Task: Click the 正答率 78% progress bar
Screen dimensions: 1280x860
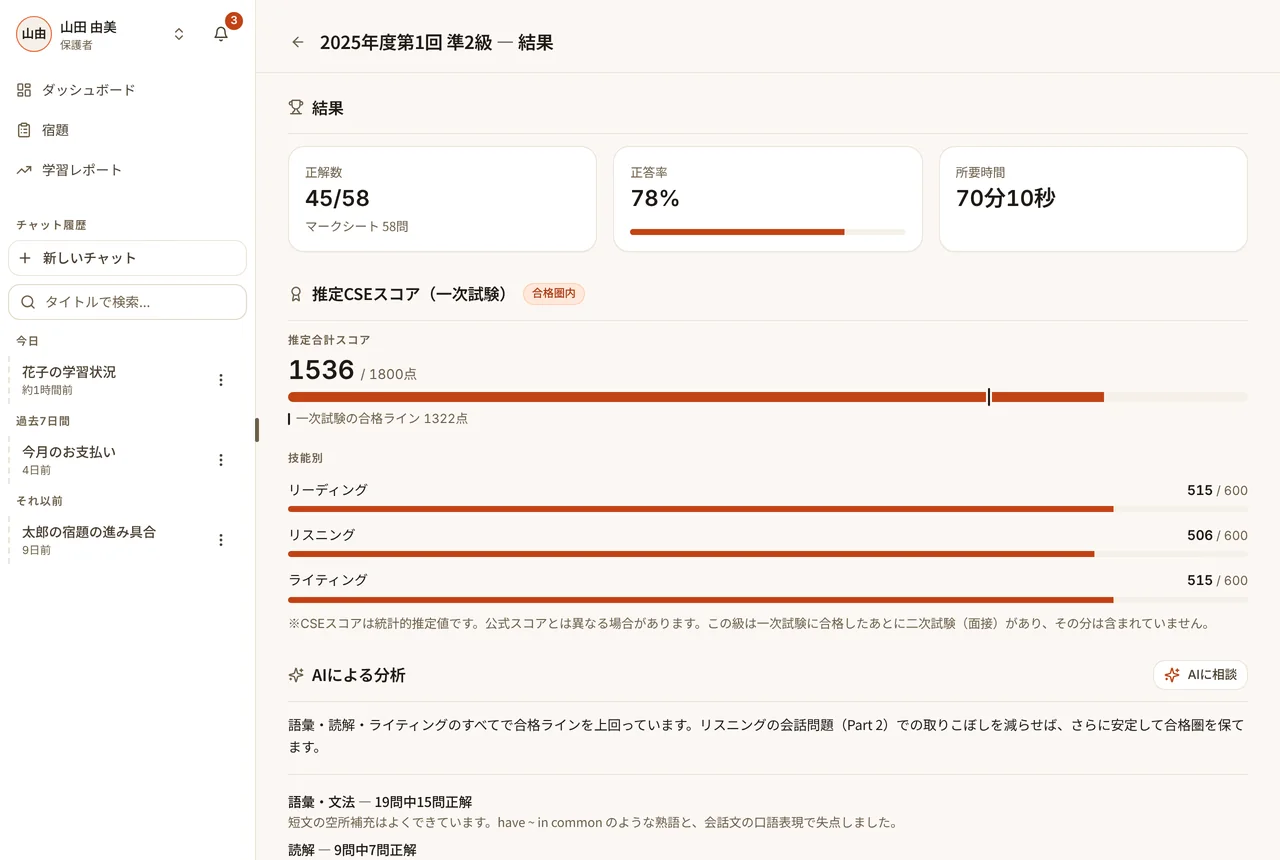Action: pyautogui.click(x=768, y=232)
